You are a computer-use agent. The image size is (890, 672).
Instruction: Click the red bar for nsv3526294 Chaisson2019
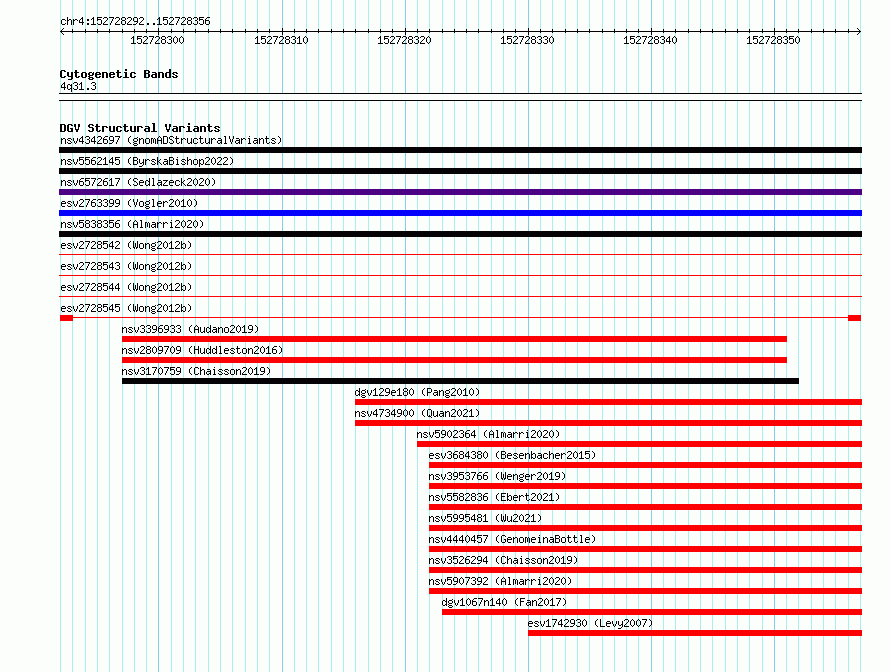pyautogui.click(x=645, y=570)
